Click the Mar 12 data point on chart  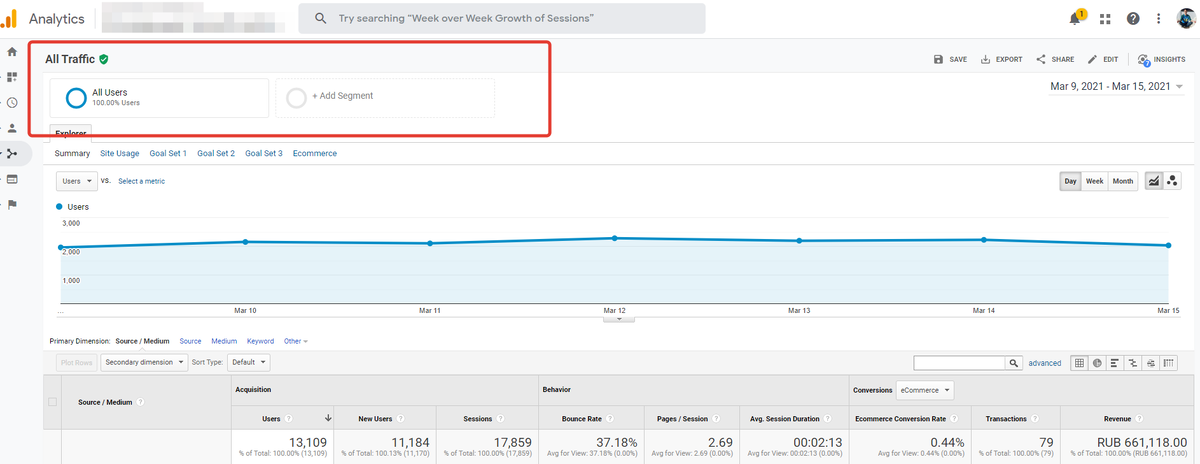pyautogui.click(x=615, y=238)
